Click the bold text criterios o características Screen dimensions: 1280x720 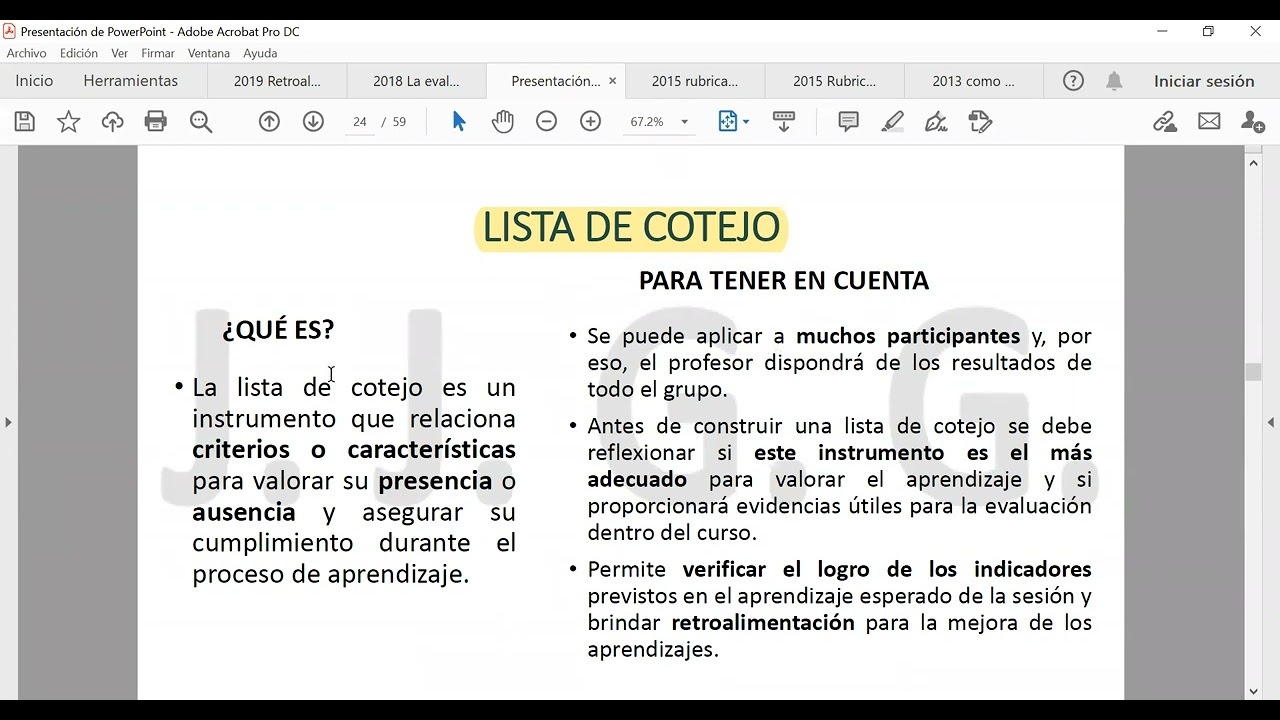[x=354, y=450]
